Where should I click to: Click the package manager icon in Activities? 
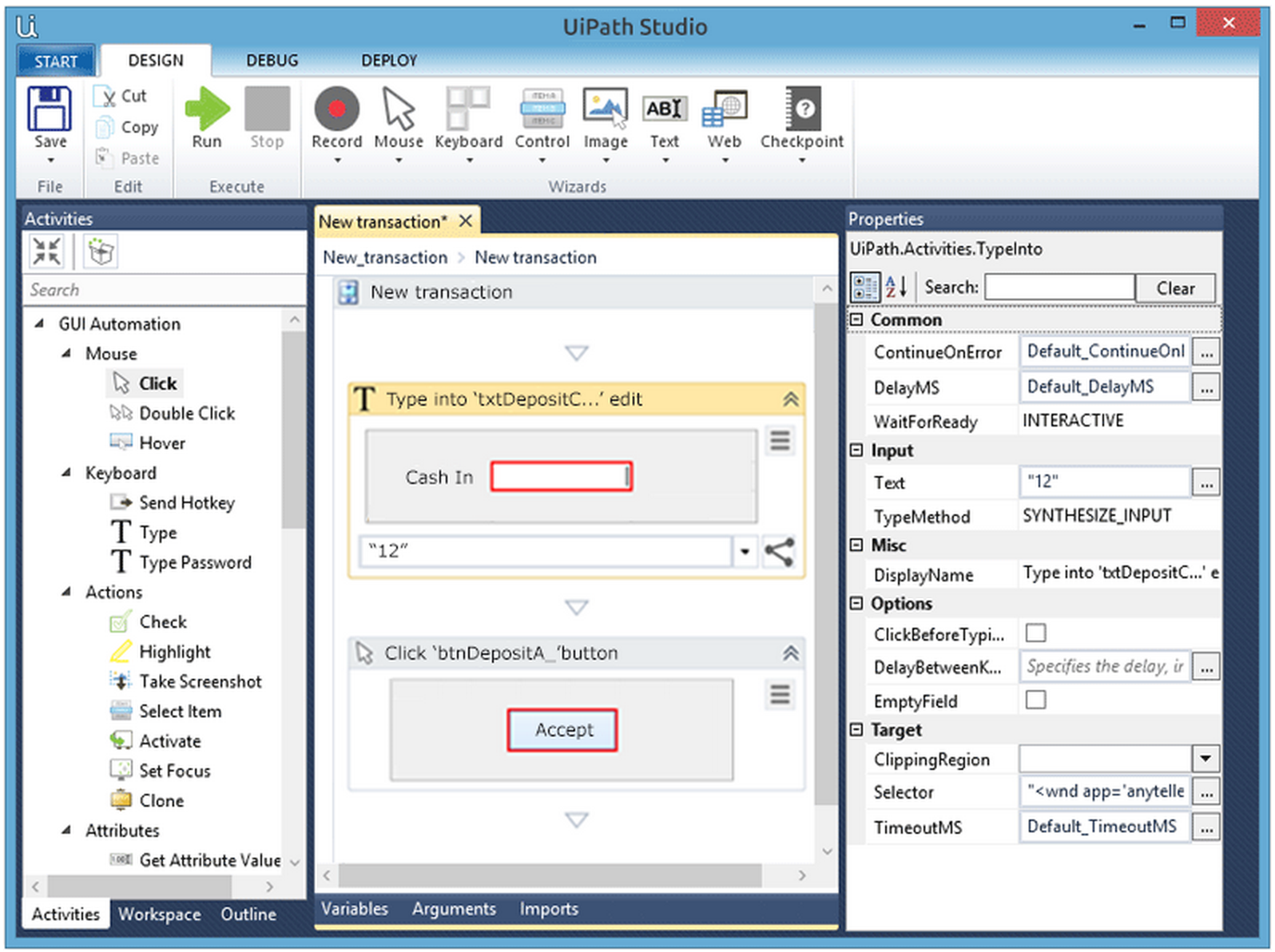[x=101, y=252]
